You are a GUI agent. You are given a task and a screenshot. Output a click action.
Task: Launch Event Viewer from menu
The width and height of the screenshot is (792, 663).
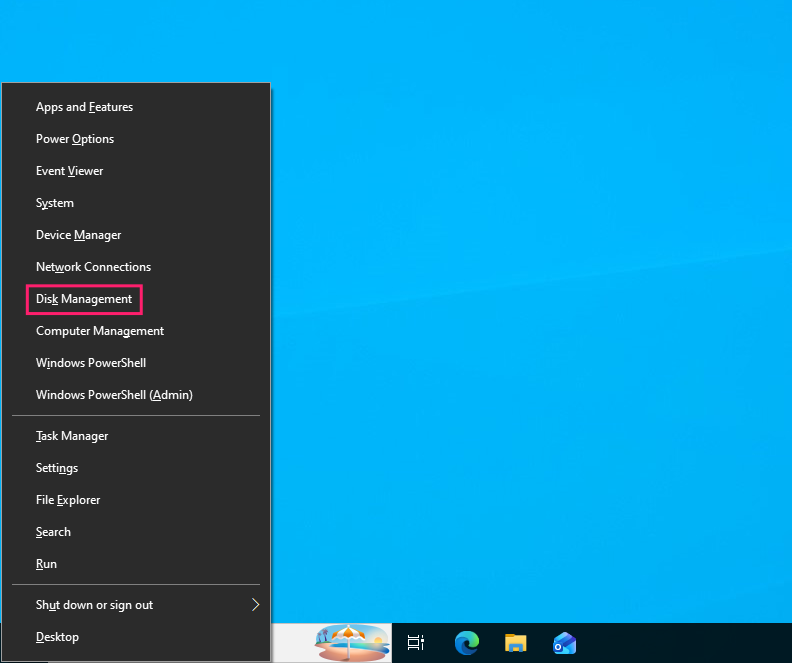click(x=136, y=171)
